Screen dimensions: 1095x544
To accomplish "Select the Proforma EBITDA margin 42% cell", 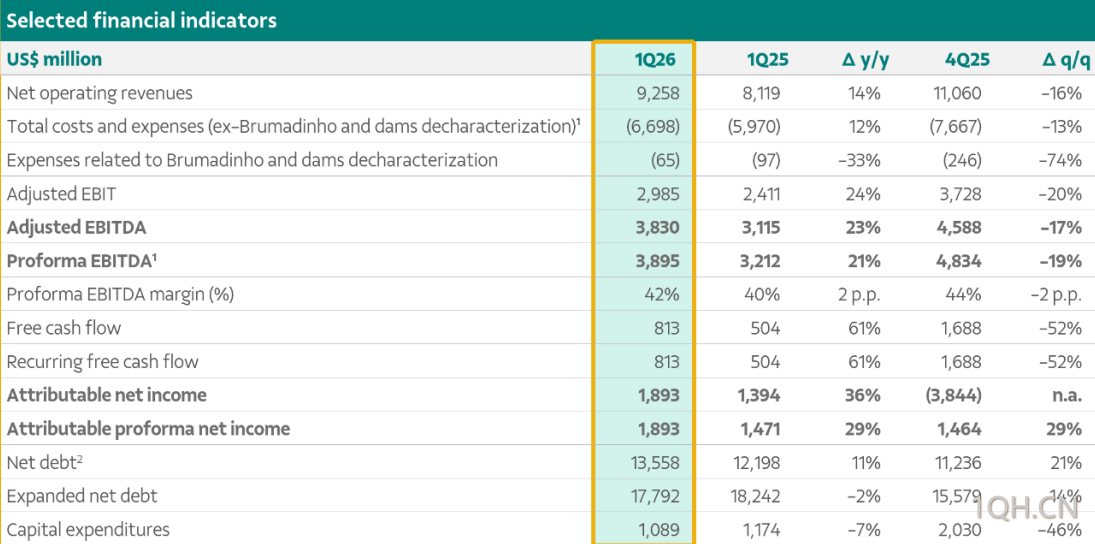I will pos(662,295).
